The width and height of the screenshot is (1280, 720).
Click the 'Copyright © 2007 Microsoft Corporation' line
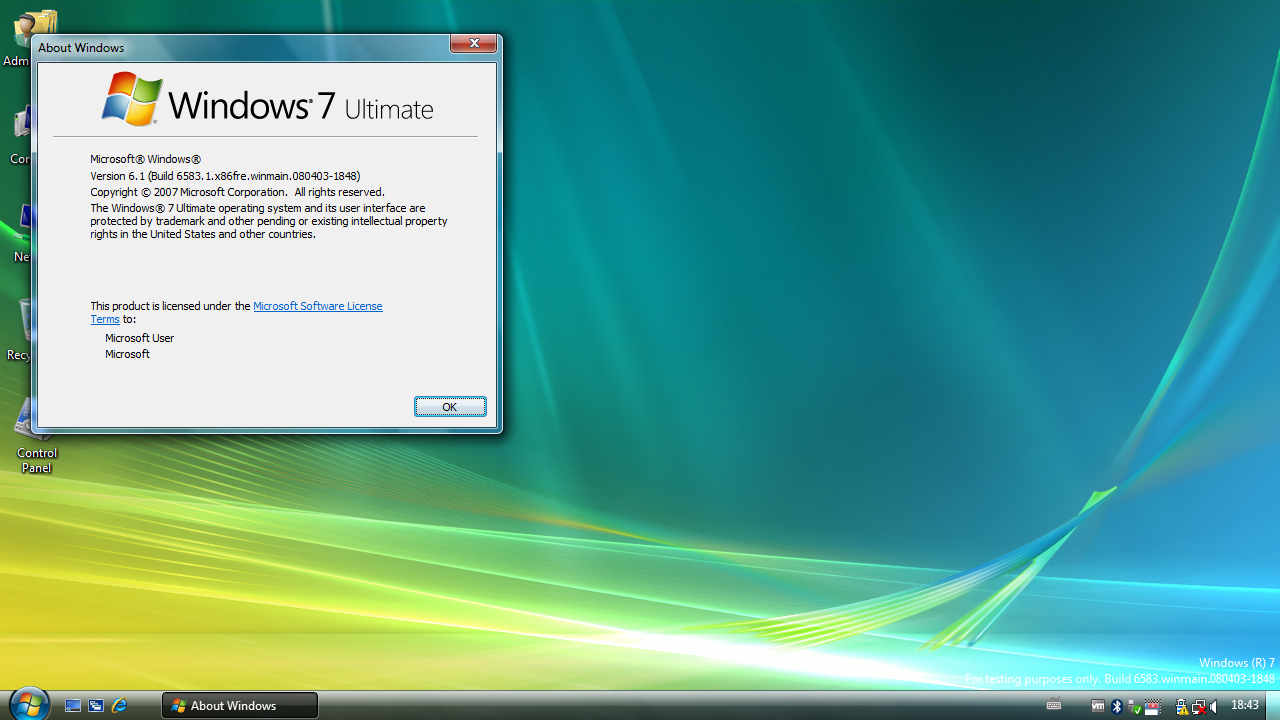pos(237,192)
